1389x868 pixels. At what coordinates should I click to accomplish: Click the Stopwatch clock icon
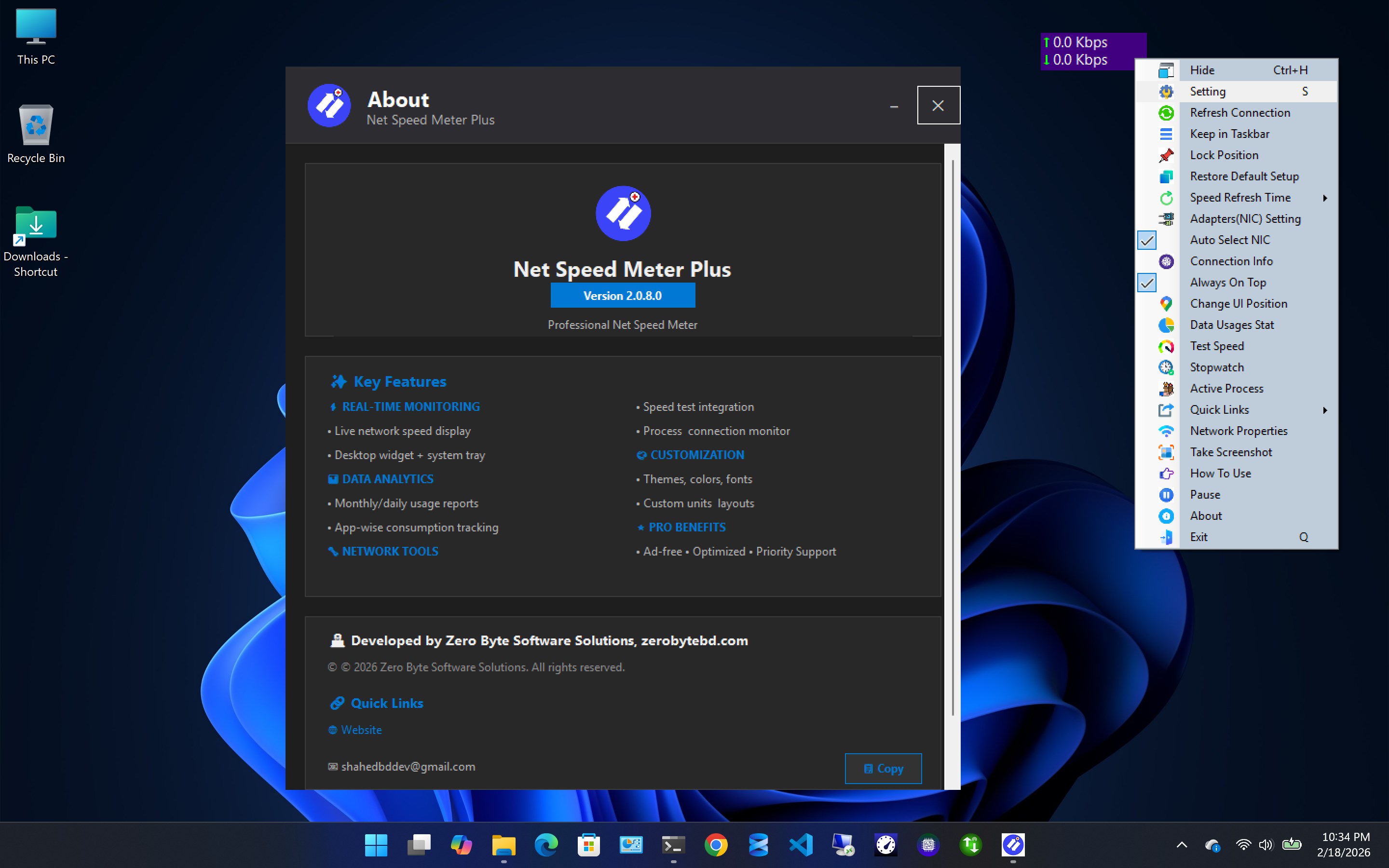(x=1166, y=368)
